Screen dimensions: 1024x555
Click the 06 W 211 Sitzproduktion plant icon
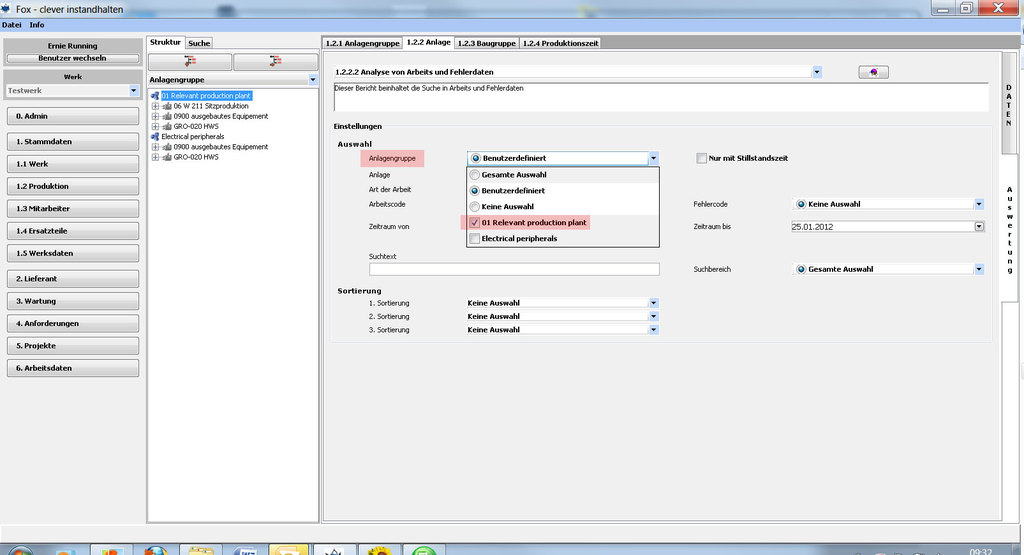point(167,106)
